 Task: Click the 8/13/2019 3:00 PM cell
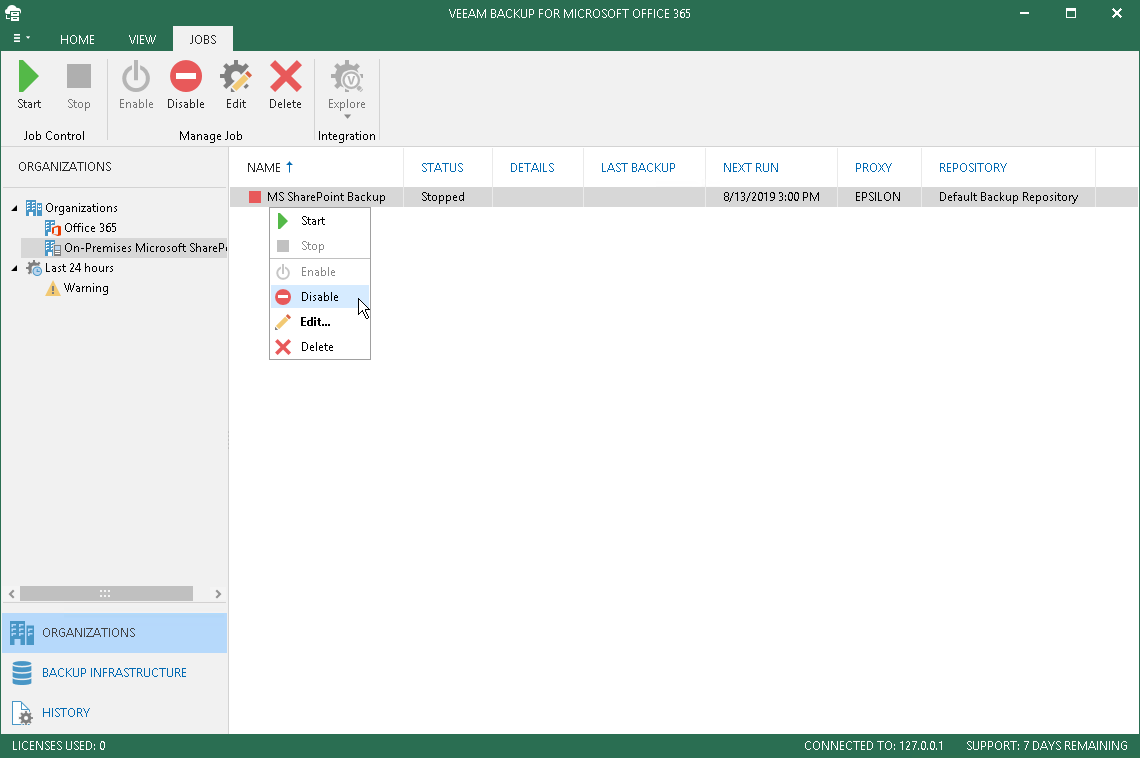[x=771, y=197]
